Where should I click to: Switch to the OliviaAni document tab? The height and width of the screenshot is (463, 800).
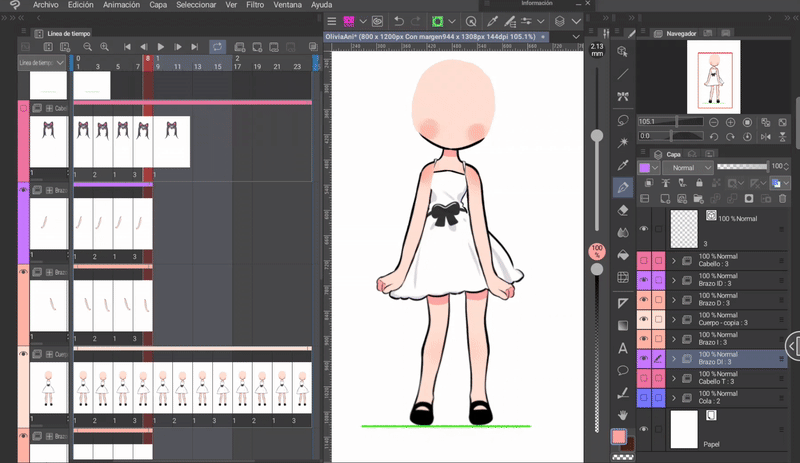[430, 36]
